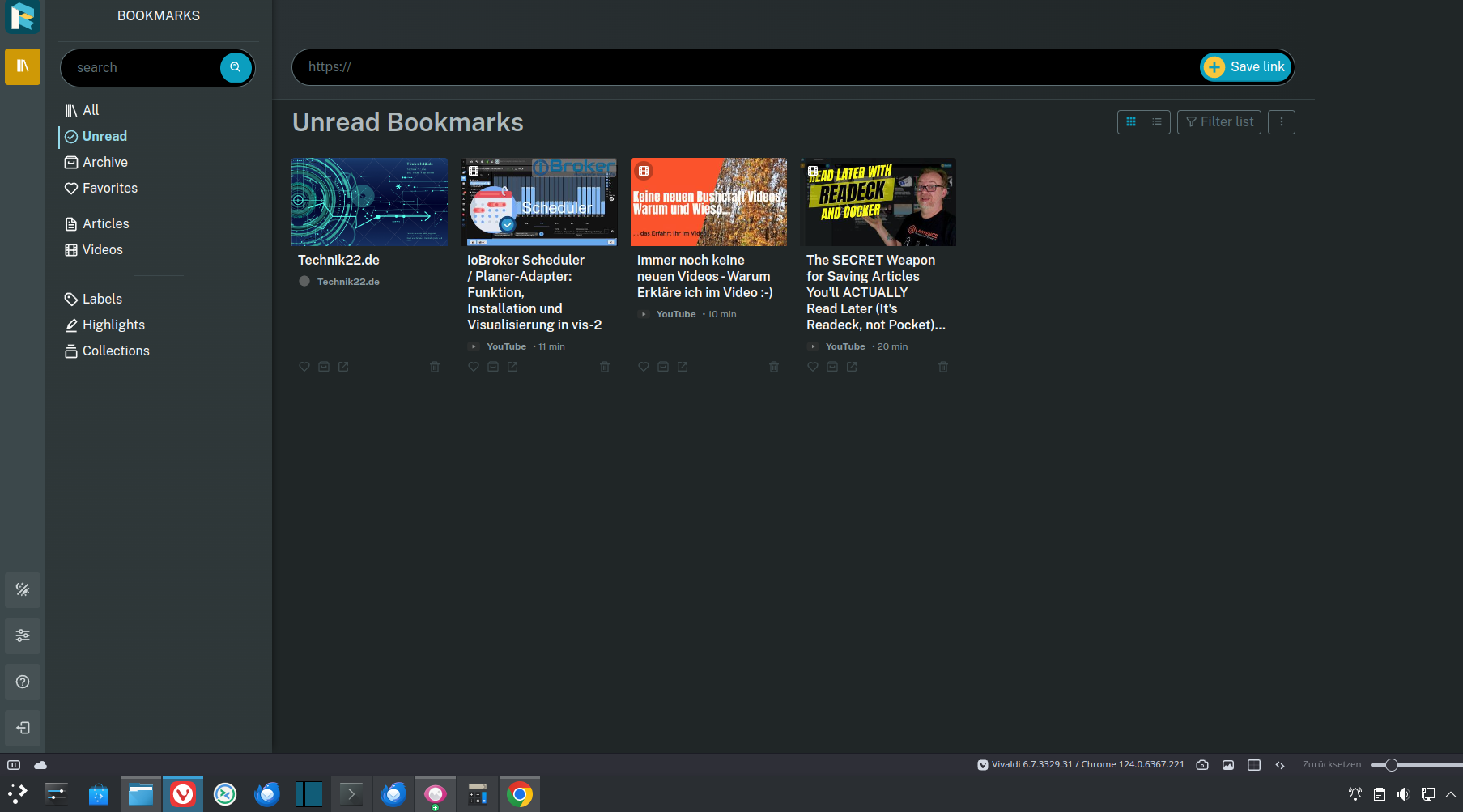1463x812 pixels.
Task: Filter by Videos in sidebar
Action: tap(94, 249)
